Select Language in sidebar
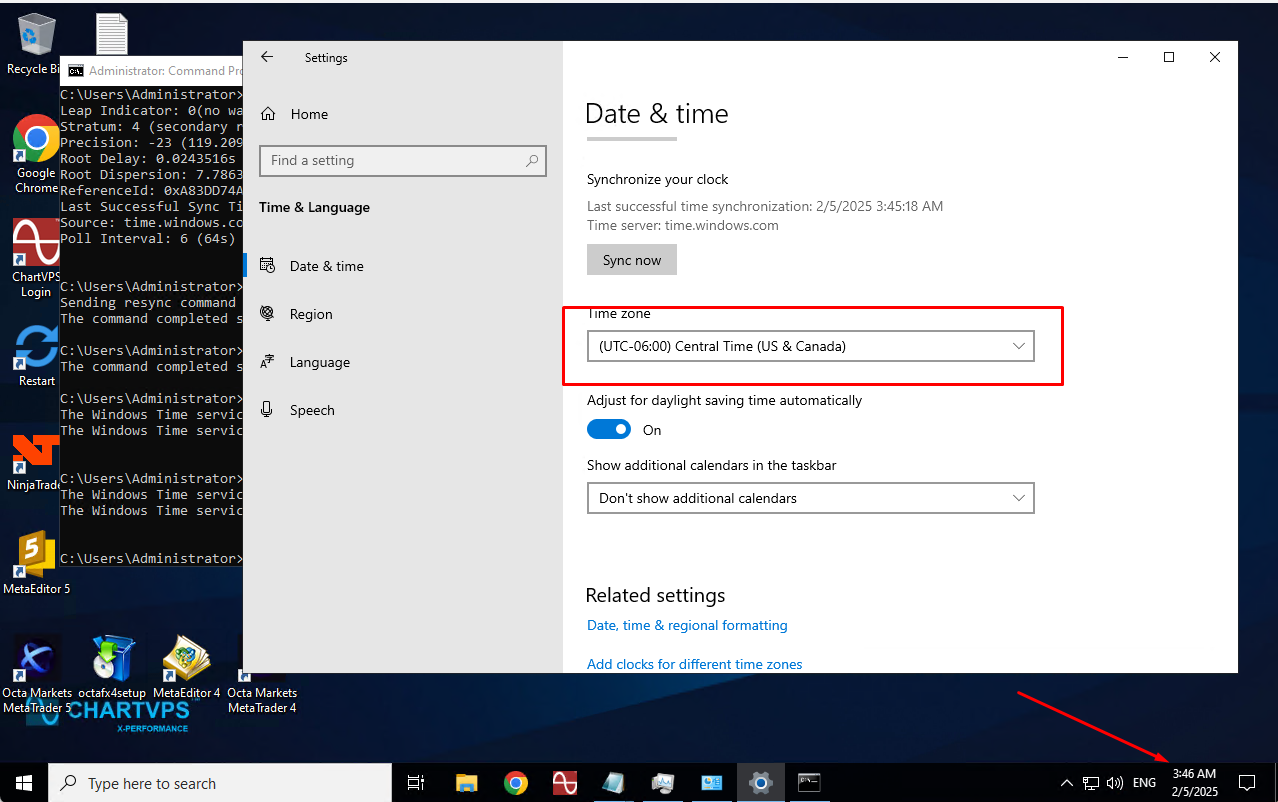 403,362
